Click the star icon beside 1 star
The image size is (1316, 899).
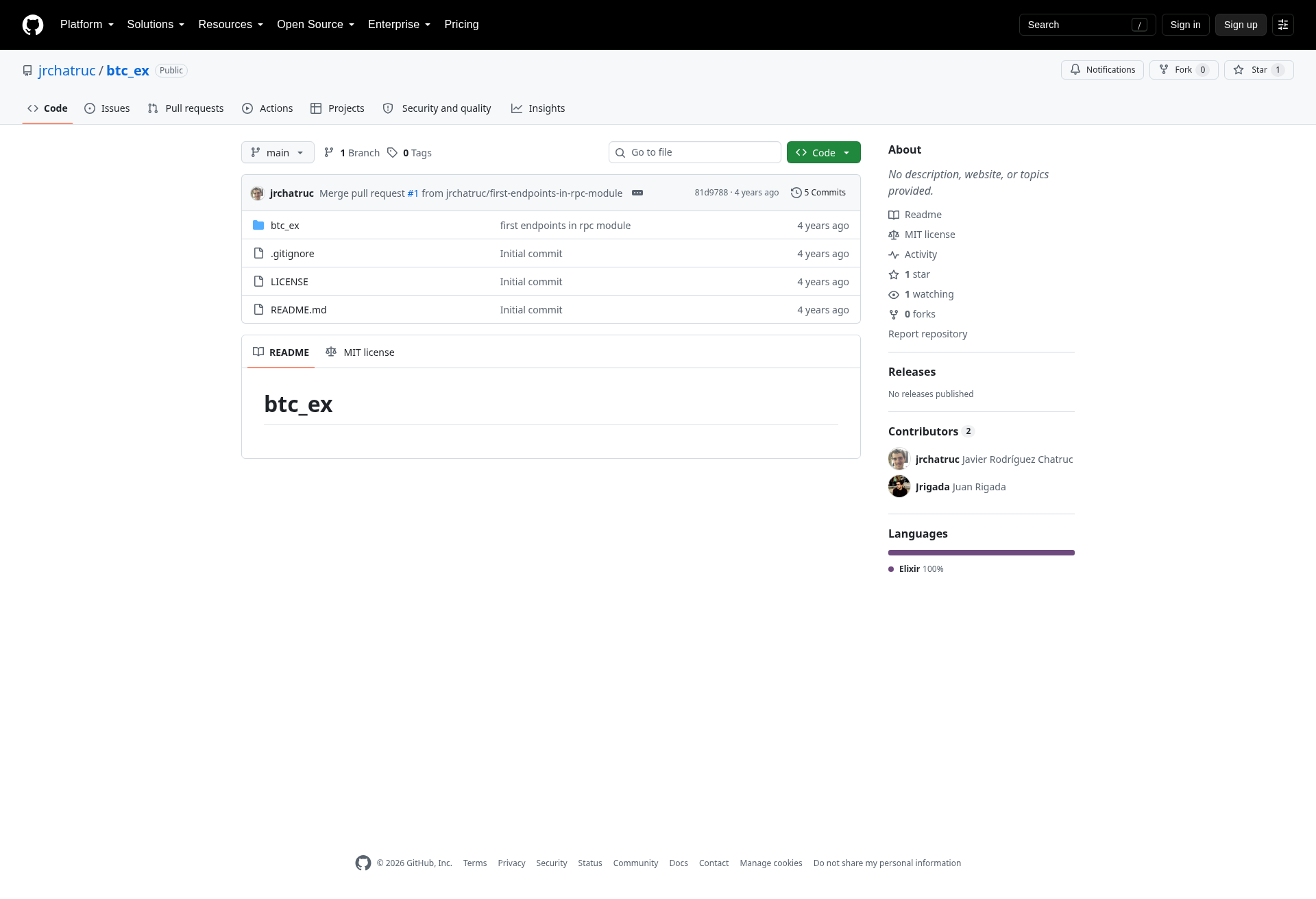coord(894,274)
